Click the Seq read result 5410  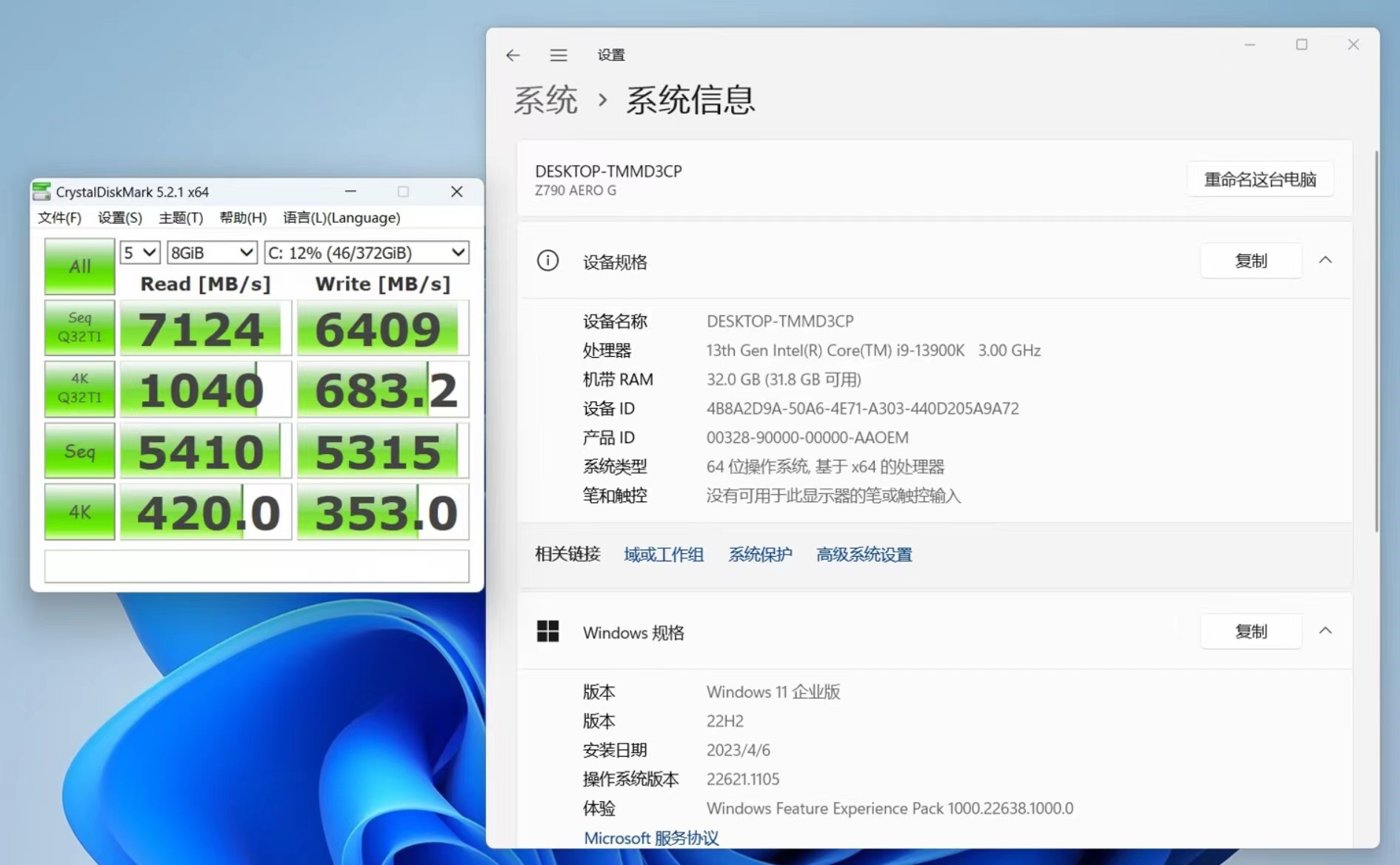click(x=205, y=451)
